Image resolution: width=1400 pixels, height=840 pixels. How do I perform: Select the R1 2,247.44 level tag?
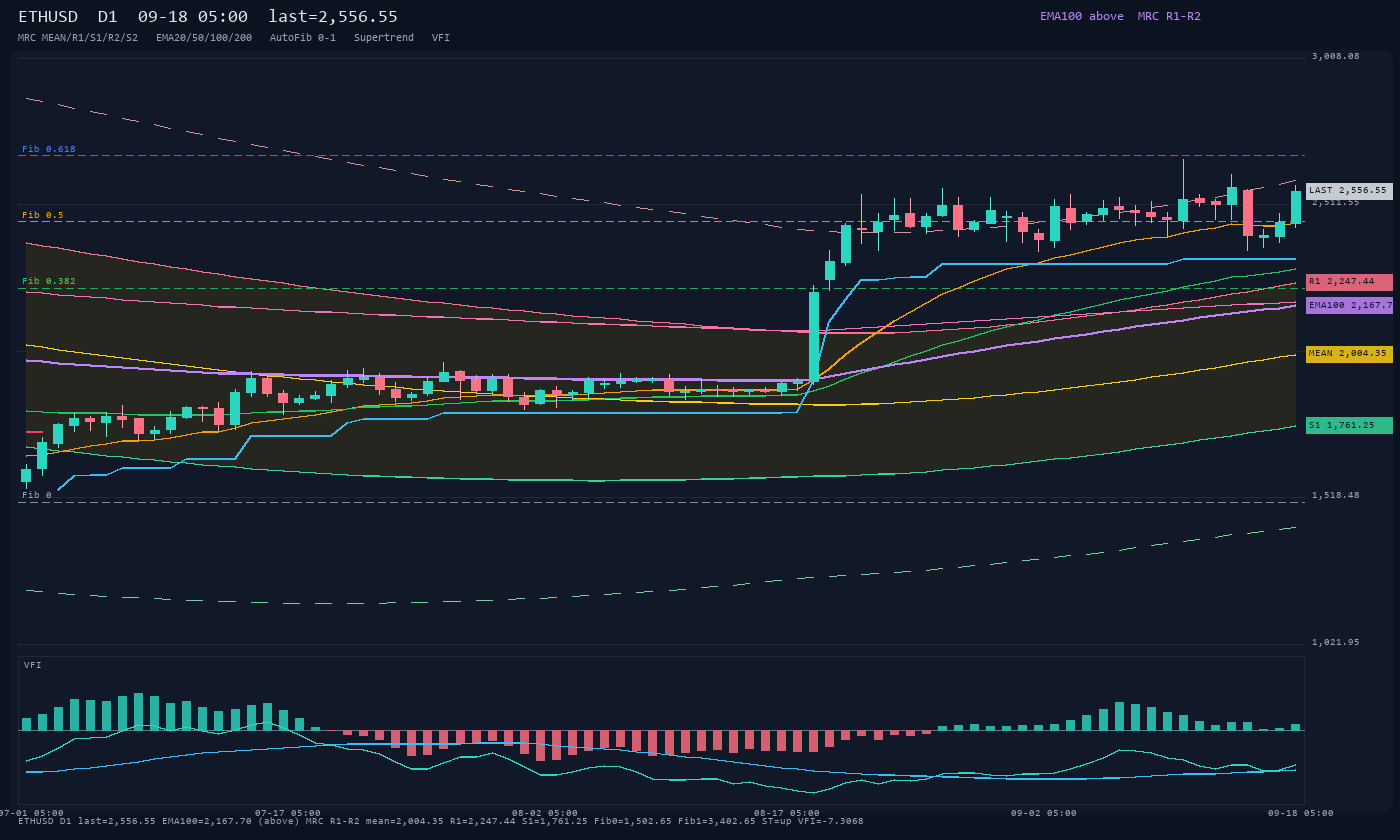[1349, 282]
